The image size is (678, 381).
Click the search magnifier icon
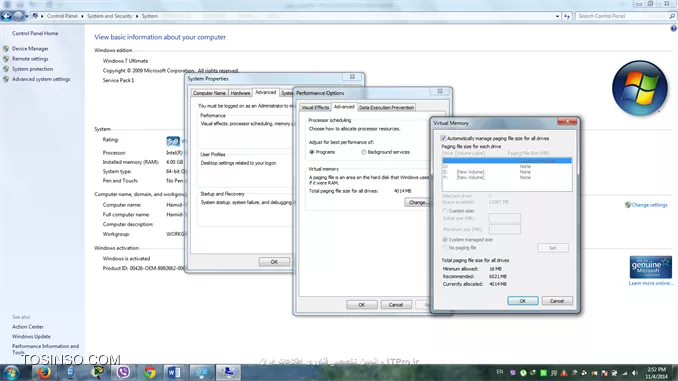coord(672,16)
